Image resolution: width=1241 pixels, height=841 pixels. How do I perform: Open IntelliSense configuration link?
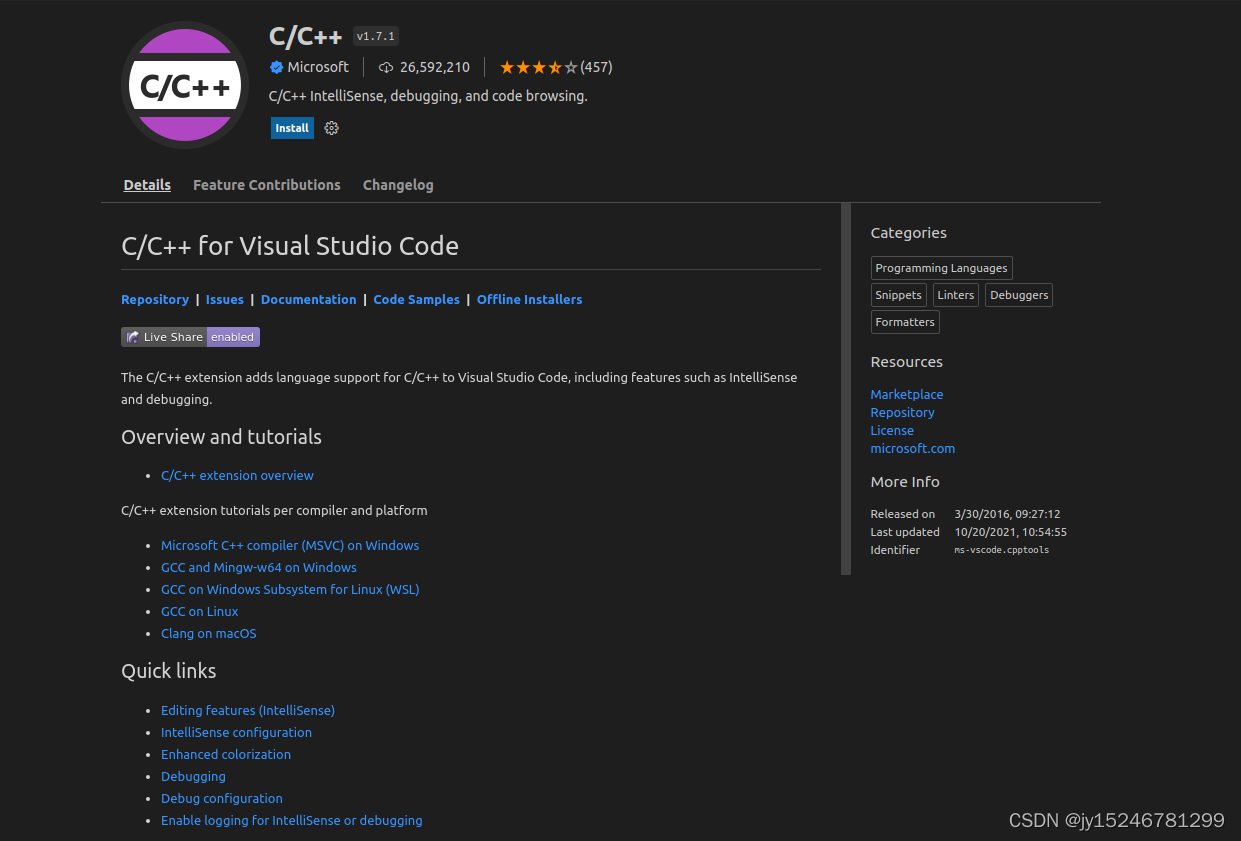click(236, 732)
